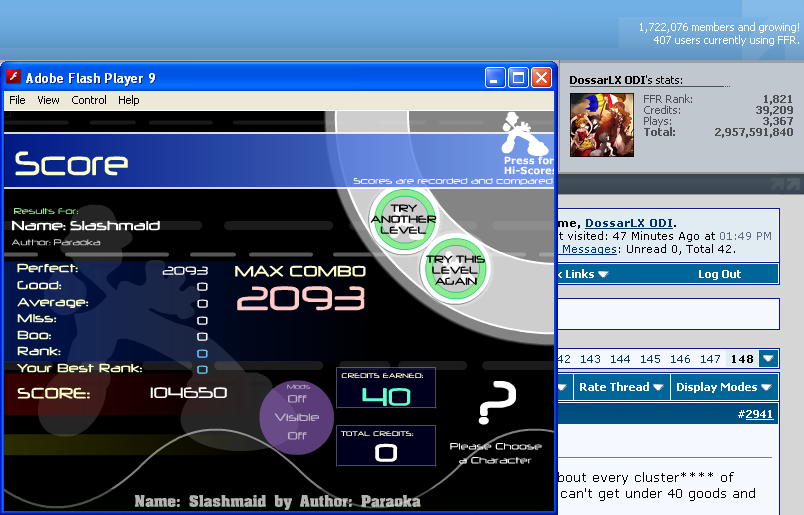
Task: Click the Try Another Level button
Action: click(x=402, y=219)
